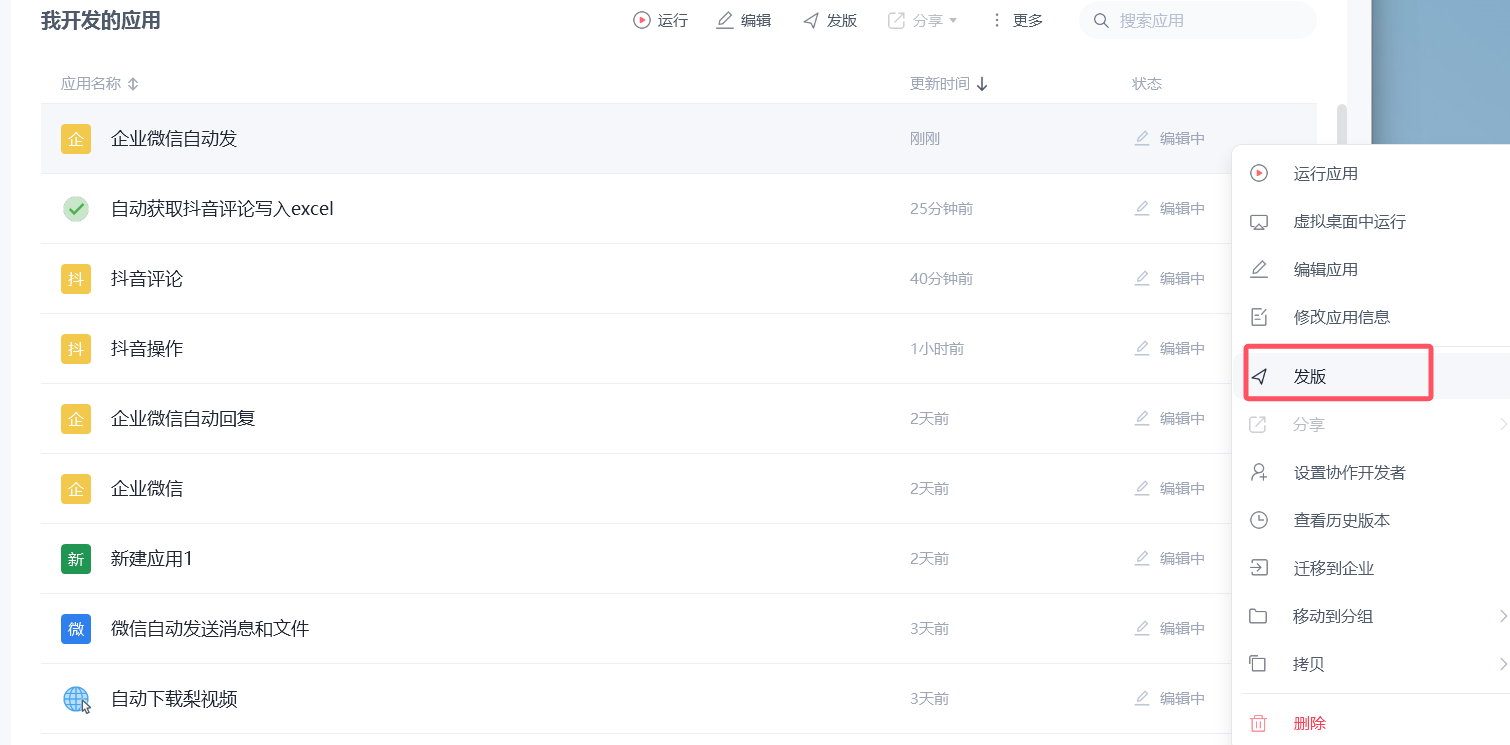Click the 修改应用信息 note icon

coord(1259,317)
